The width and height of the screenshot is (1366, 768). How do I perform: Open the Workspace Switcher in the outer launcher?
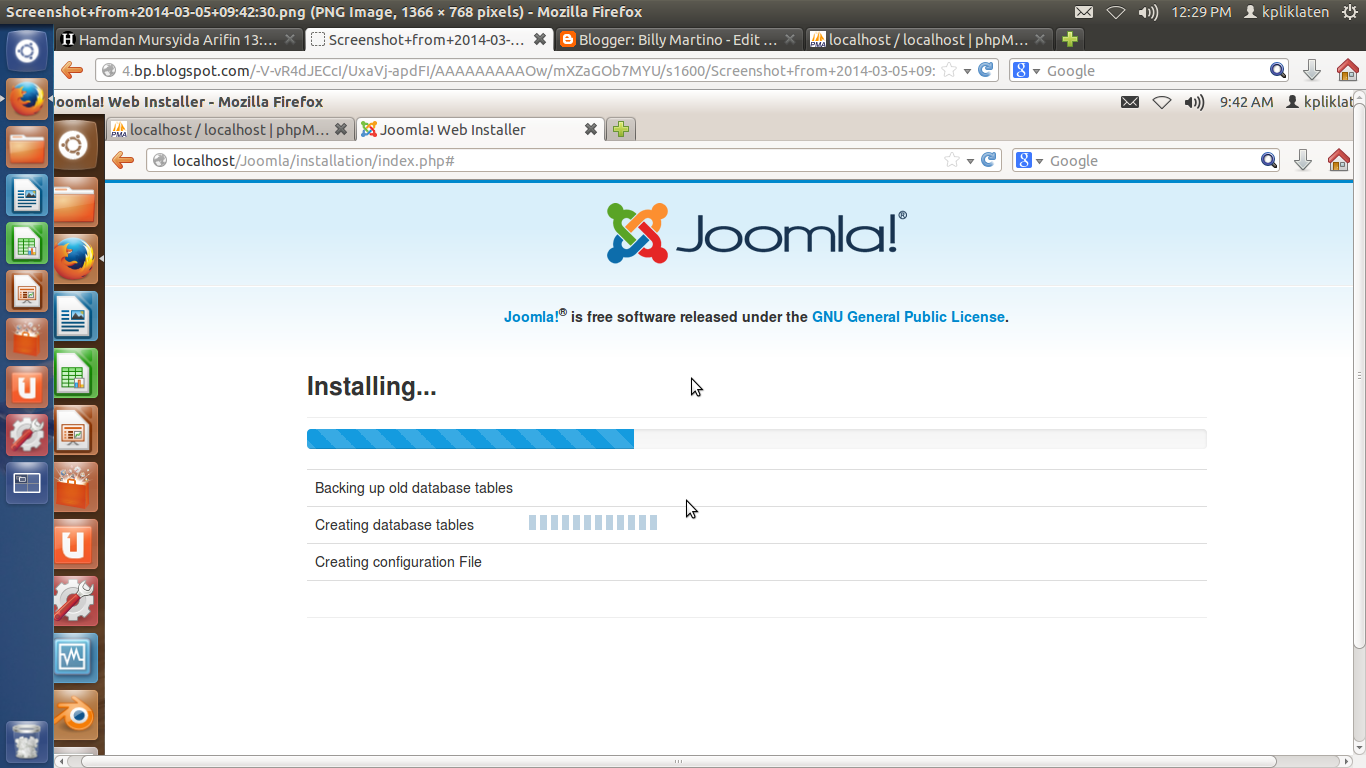tap(27, 483)
